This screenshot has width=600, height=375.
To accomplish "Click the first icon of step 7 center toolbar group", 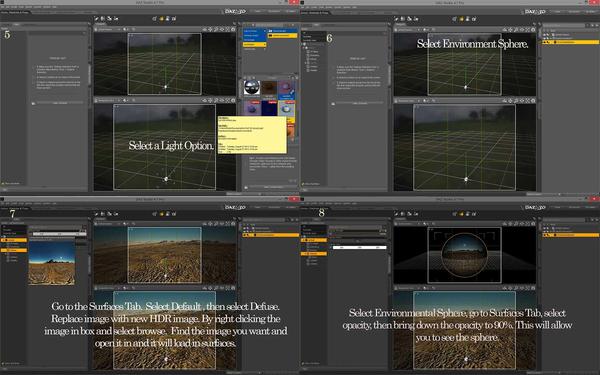I will [x=155, y=214].
